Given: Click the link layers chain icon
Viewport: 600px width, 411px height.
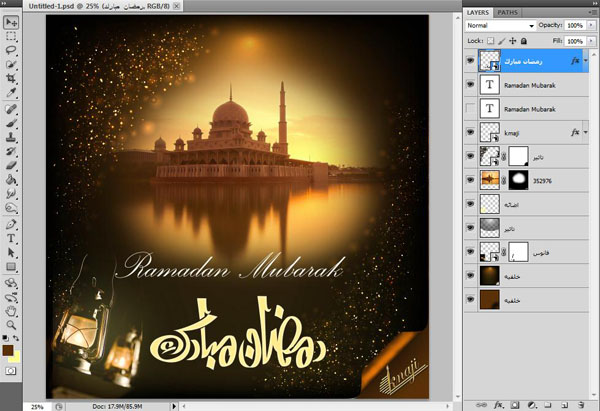Looking at the screenshot, I should (479, 403).
